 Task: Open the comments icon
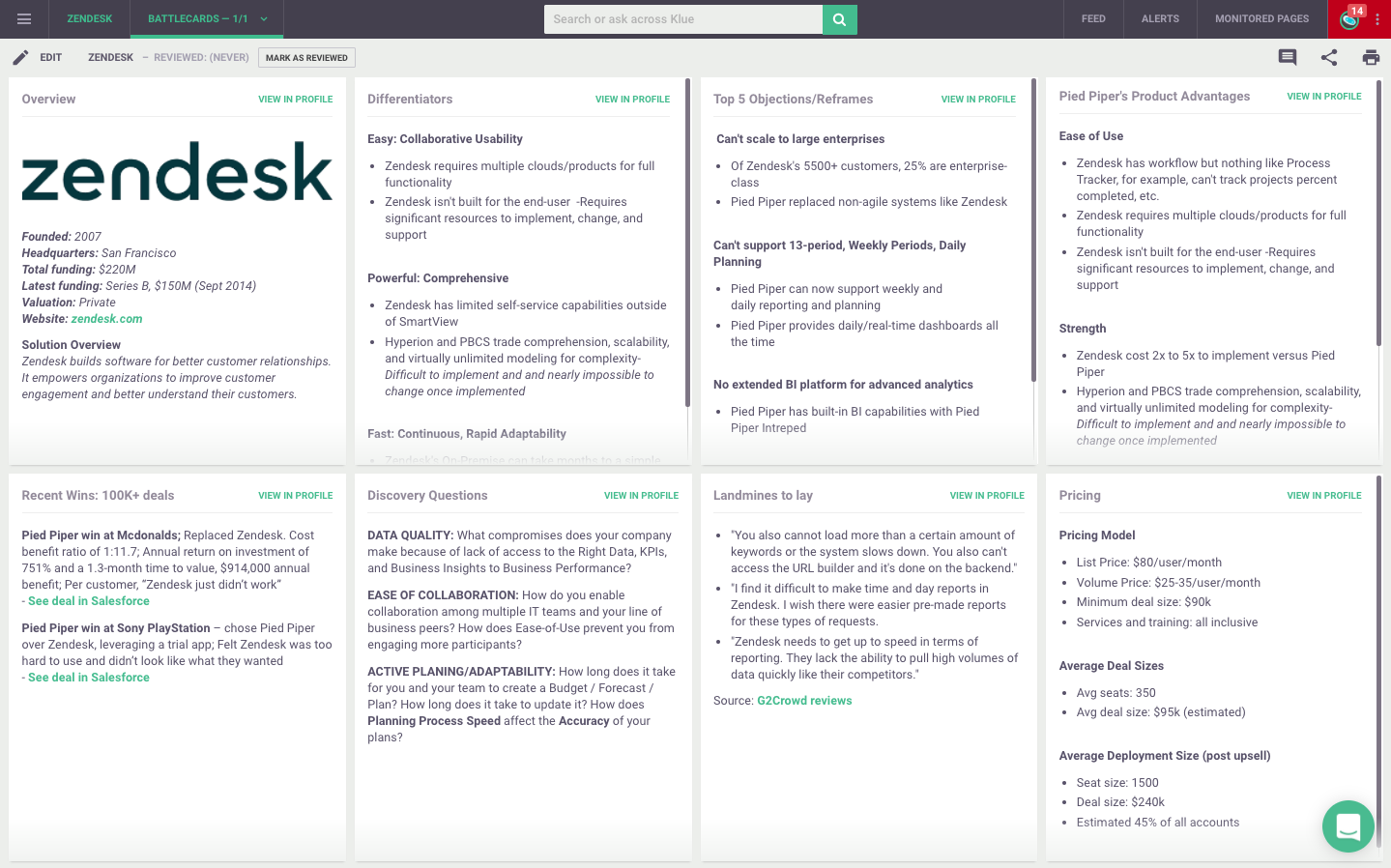1288,58
